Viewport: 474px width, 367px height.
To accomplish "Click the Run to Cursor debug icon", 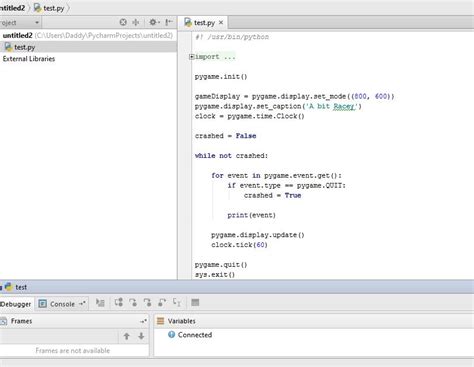I will 177,302.
